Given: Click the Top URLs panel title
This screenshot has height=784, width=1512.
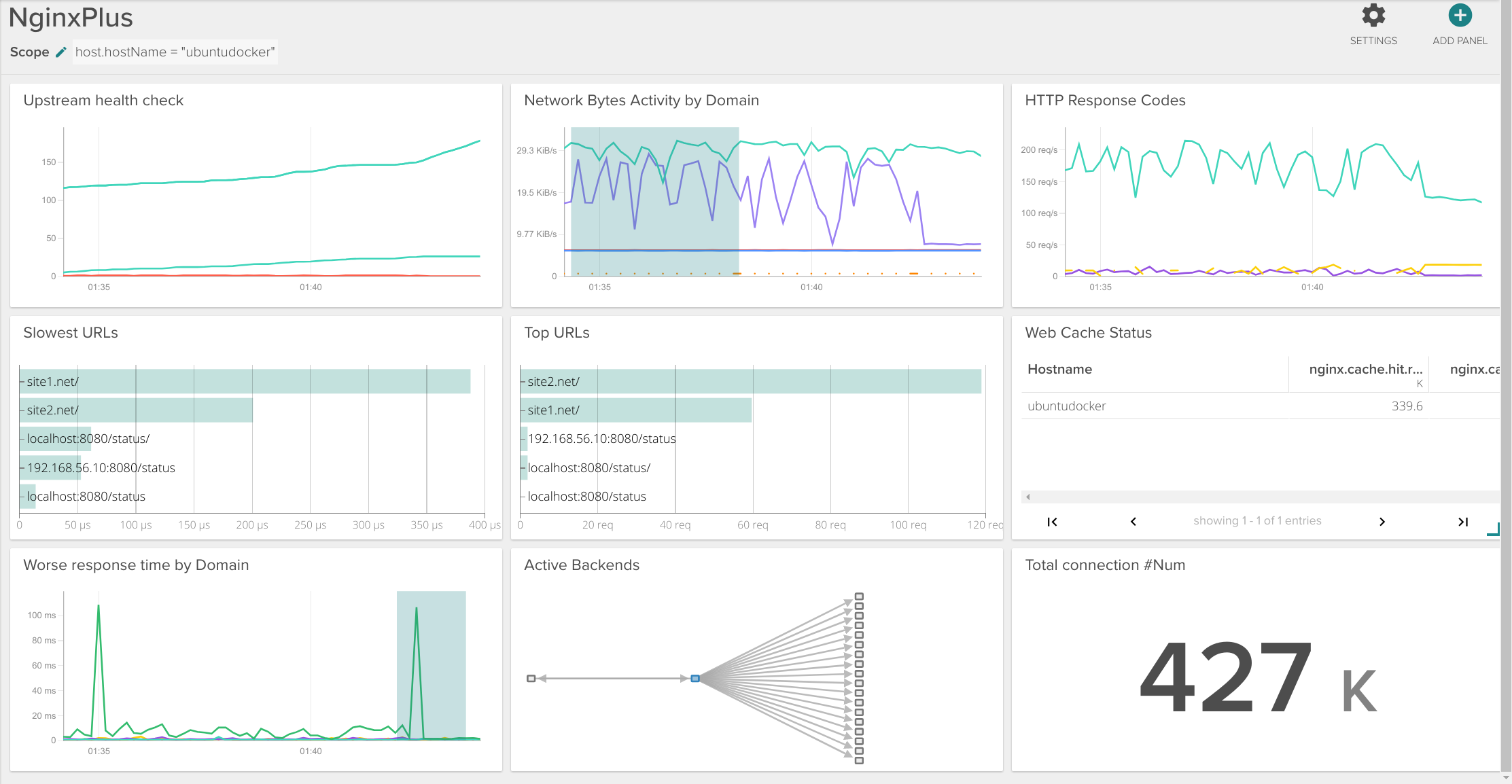Looking at the screenshot, I should pyautogui.click(x=557, y=333).
